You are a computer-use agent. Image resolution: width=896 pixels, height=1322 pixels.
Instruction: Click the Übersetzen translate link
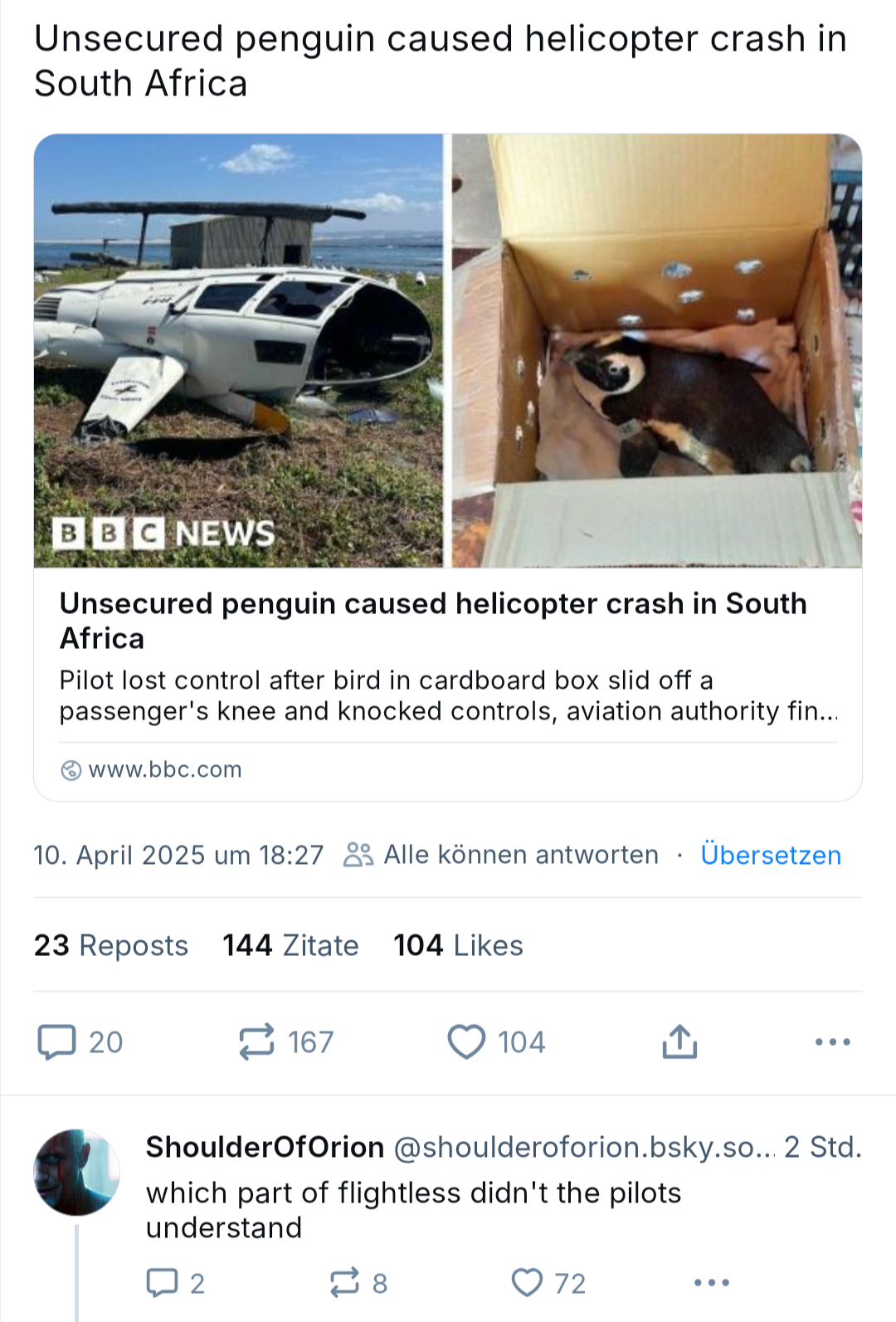(771, 855)
